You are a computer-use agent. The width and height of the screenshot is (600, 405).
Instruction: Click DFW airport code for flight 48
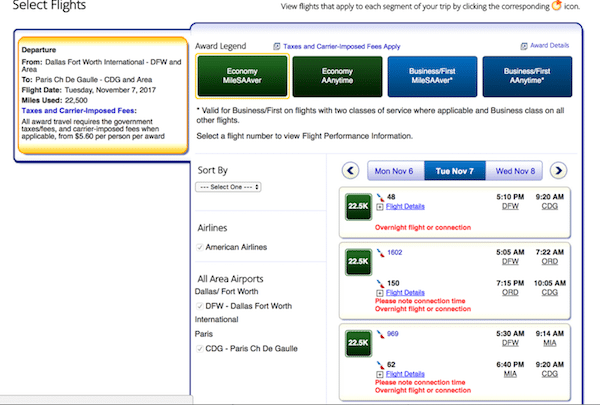[510, 206]
